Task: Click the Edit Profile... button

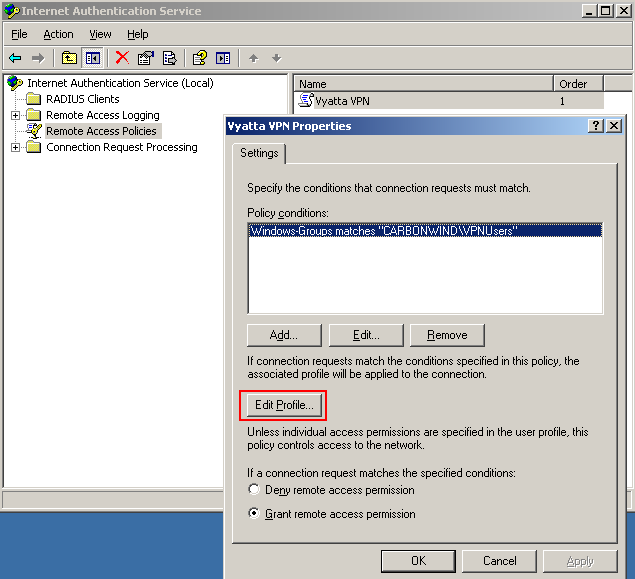Action: [x=284, y=405]
